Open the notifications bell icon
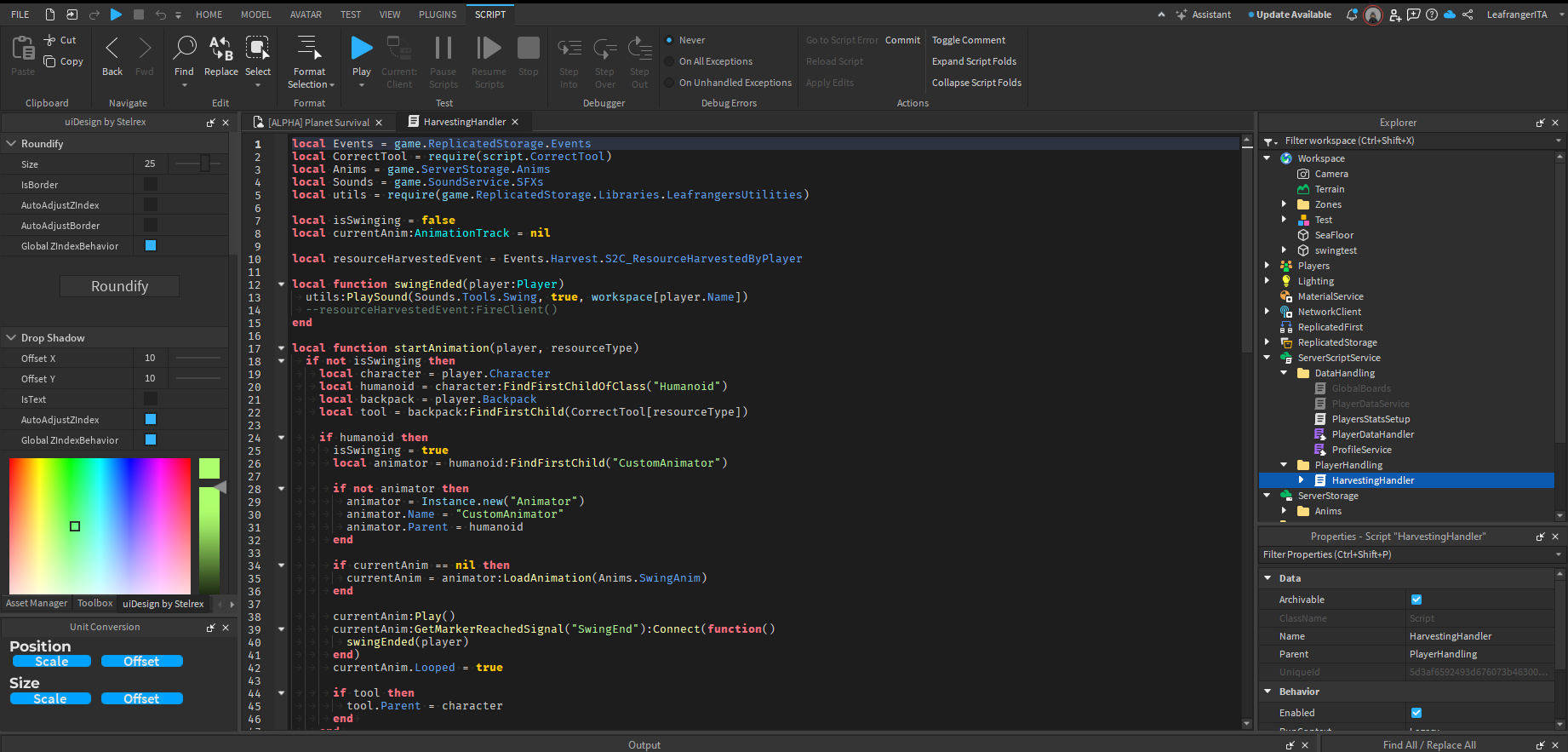 click(x=1352, y=14)
